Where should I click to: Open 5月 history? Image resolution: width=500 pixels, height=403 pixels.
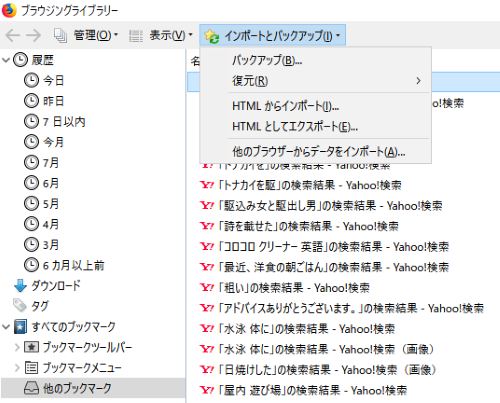(51, 204)
